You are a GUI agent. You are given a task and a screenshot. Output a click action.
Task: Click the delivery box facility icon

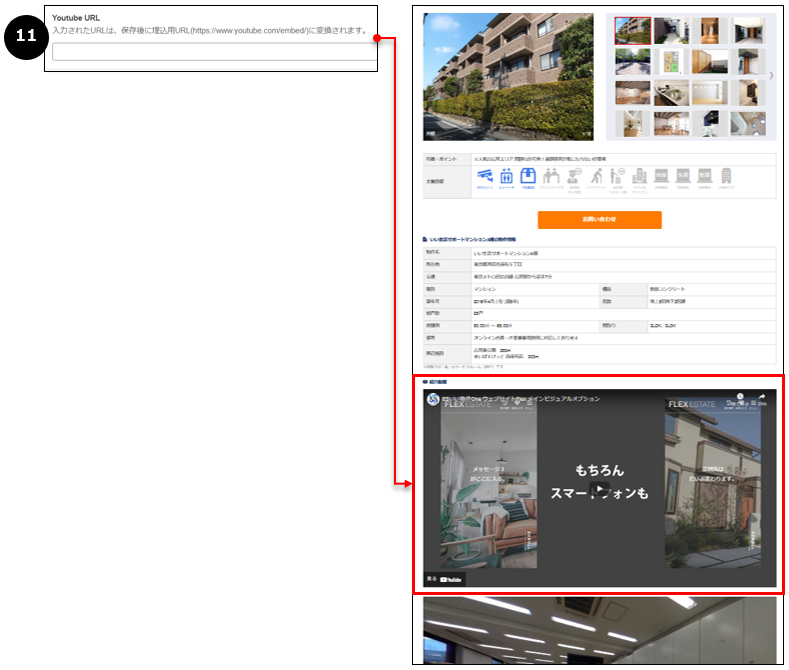click(x=529, y=176)
